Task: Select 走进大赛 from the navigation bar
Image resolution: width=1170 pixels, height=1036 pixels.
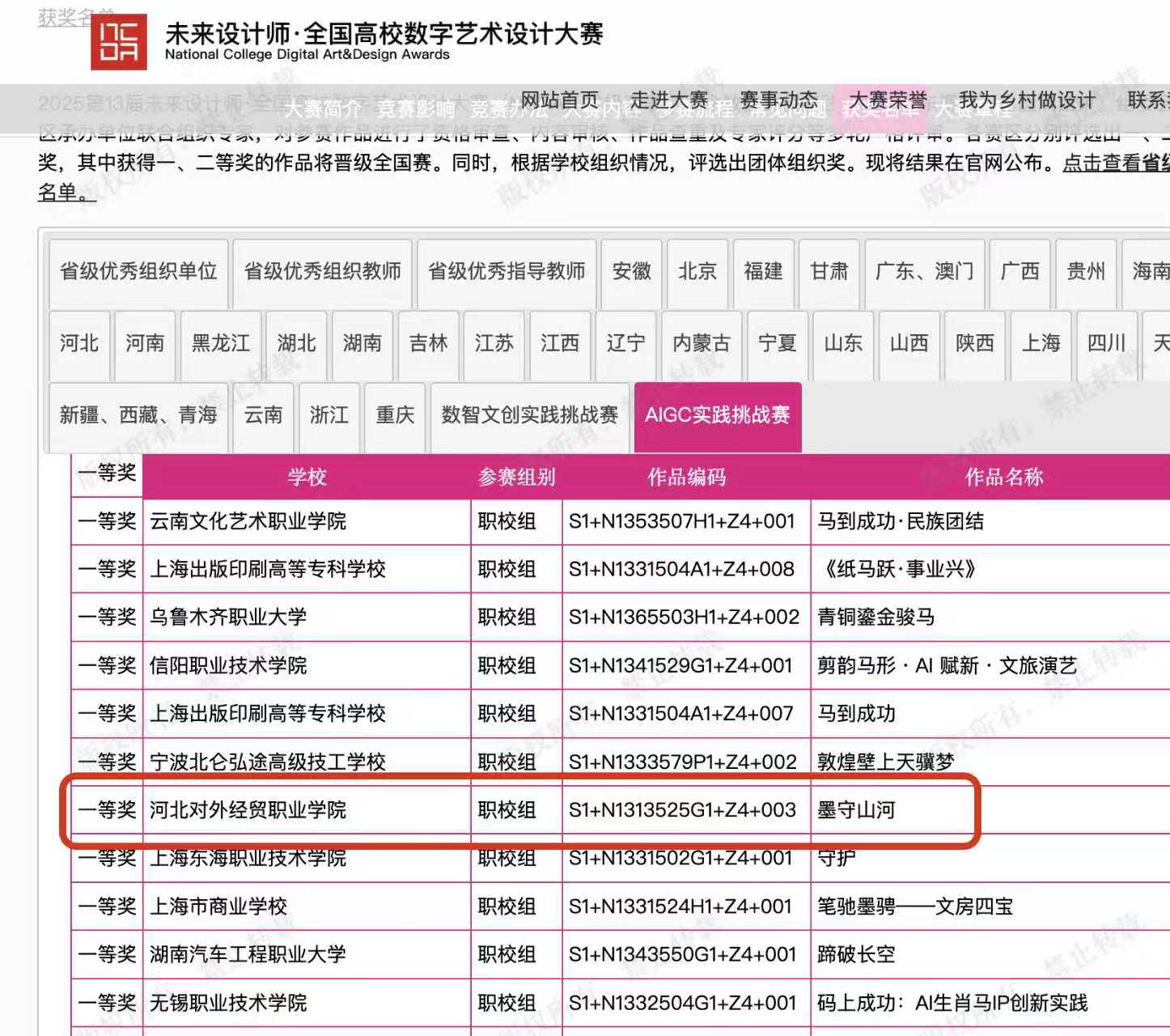Action: [x=670, y=99]
